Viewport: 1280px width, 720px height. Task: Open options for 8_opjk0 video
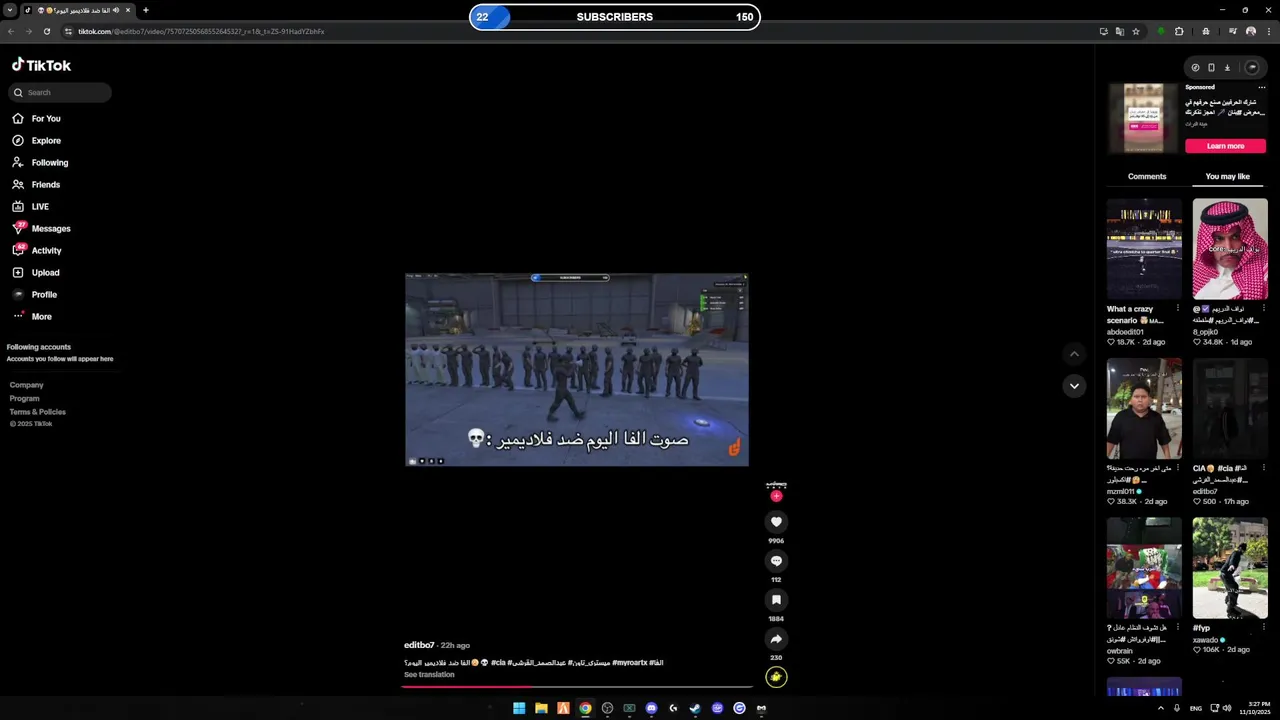pos(1263,309)
